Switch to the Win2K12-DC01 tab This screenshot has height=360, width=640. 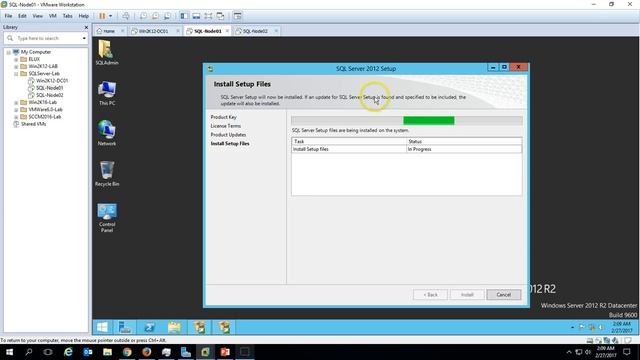point(153,31)
